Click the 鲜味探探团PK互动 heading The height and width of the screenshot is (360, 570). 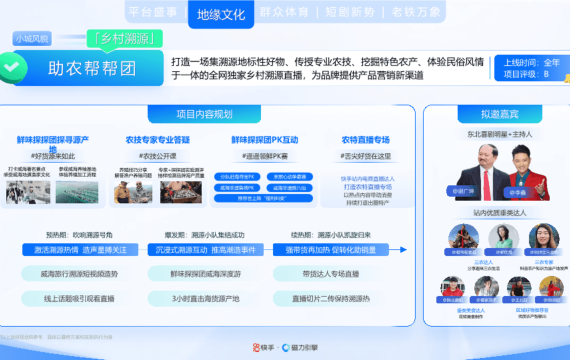point(265,140)
